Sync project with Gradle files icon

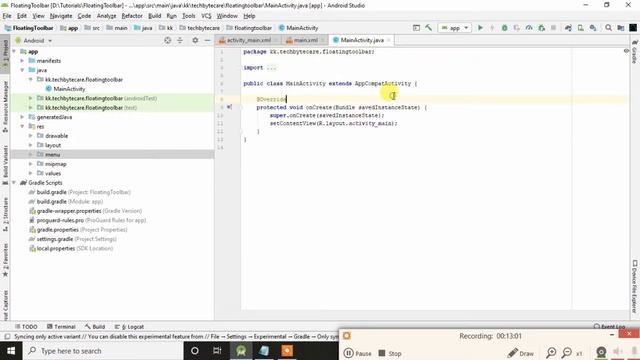[x=568, y=28]
